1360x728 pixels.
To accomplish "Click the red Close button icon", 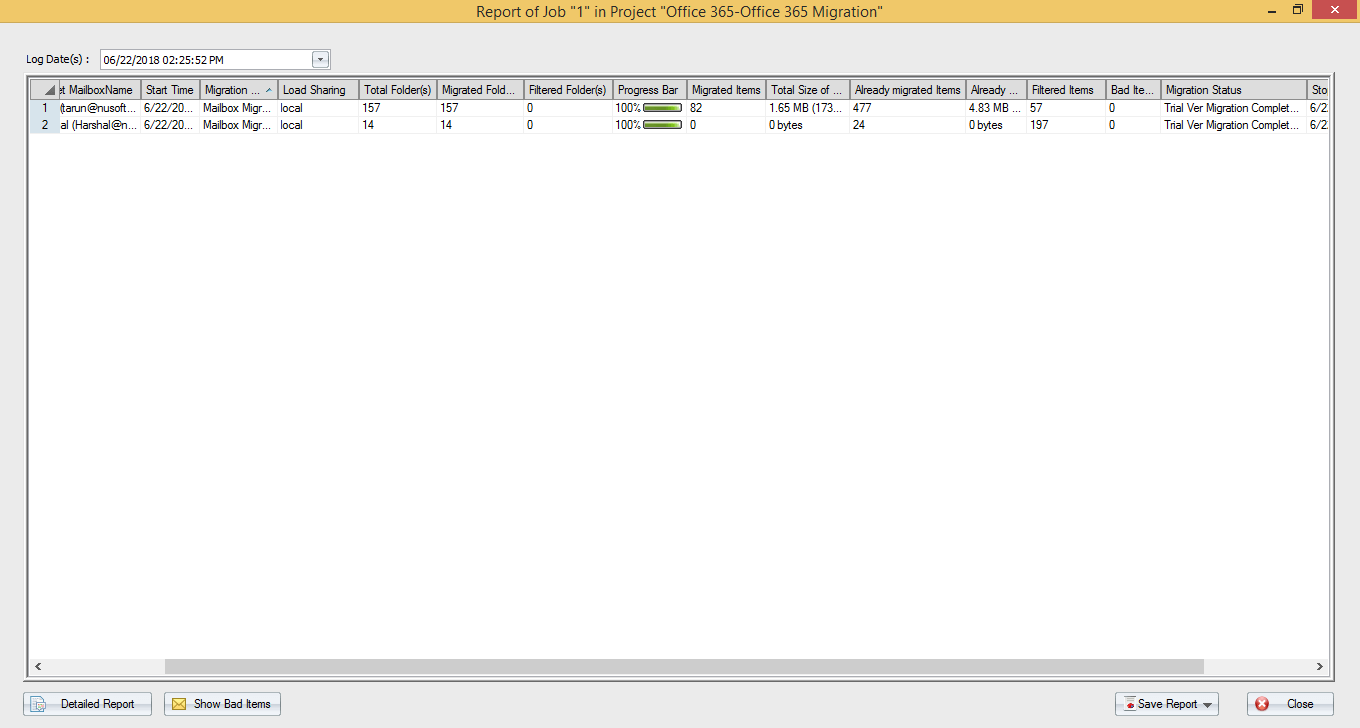I will click(1262, 704).
